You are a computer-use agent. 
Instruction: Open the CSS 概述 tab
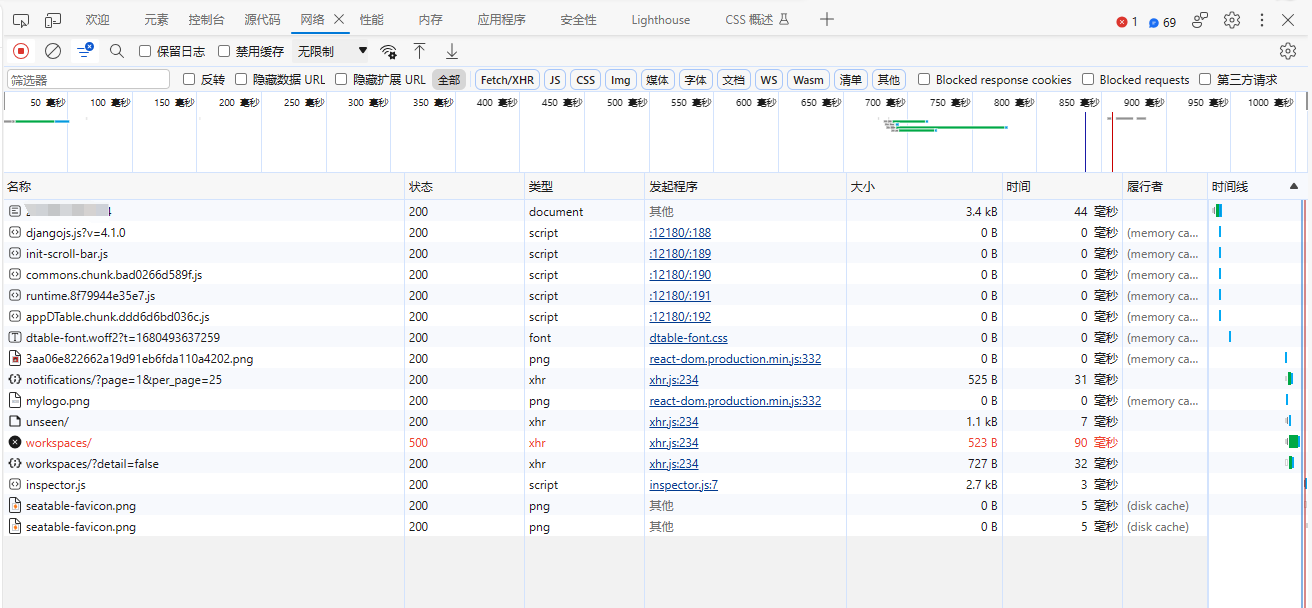757,20
